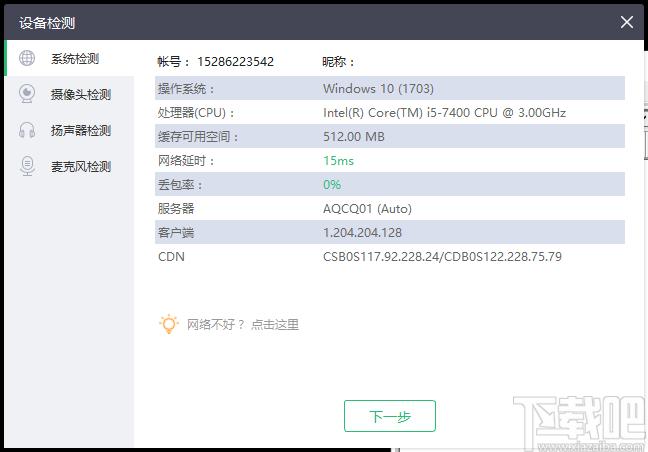Click the headphones icon for speaker check

pyautogui.click(x=27, y=130)
